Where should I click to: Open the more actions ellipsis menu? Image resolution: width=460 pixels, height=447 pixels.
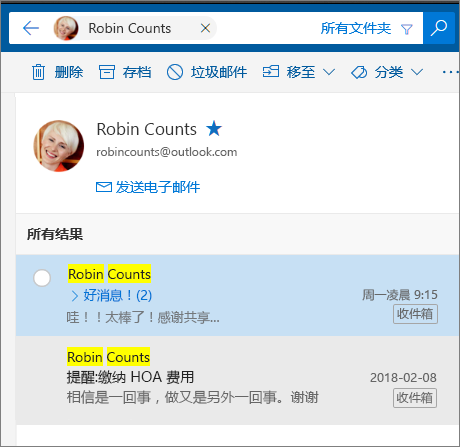pos(450,72)
